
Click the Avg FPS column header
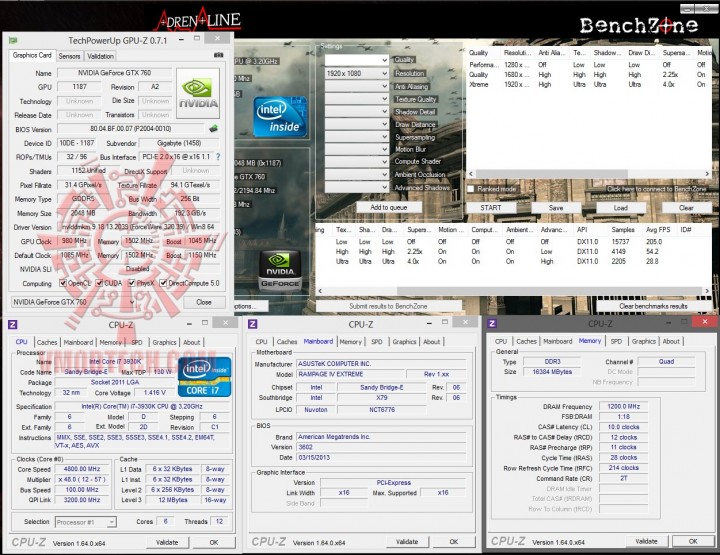(658, 230)
